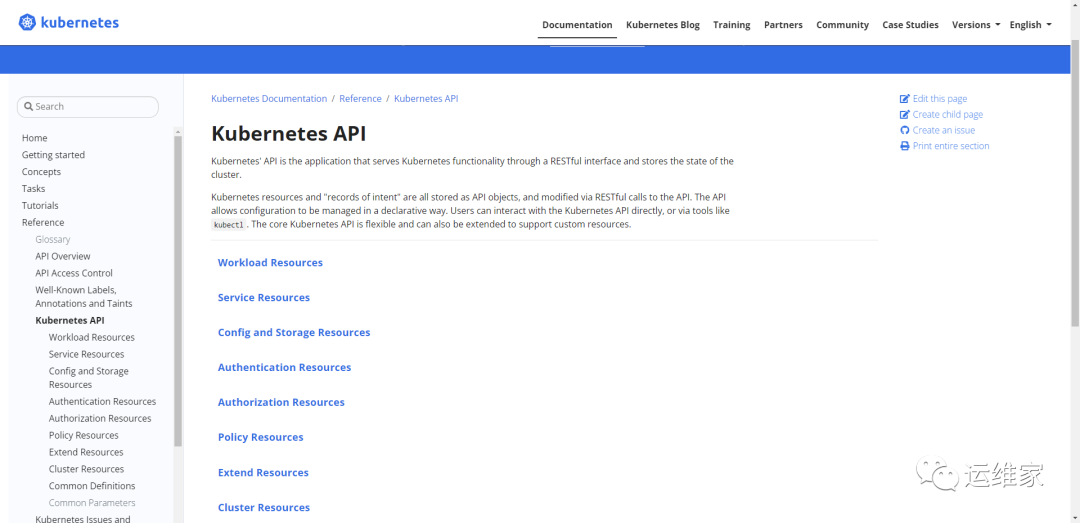The height and width of the screenshot is (523, 1080).
Task: Open Authorization Resources main content link
Action: click(281, 402)
